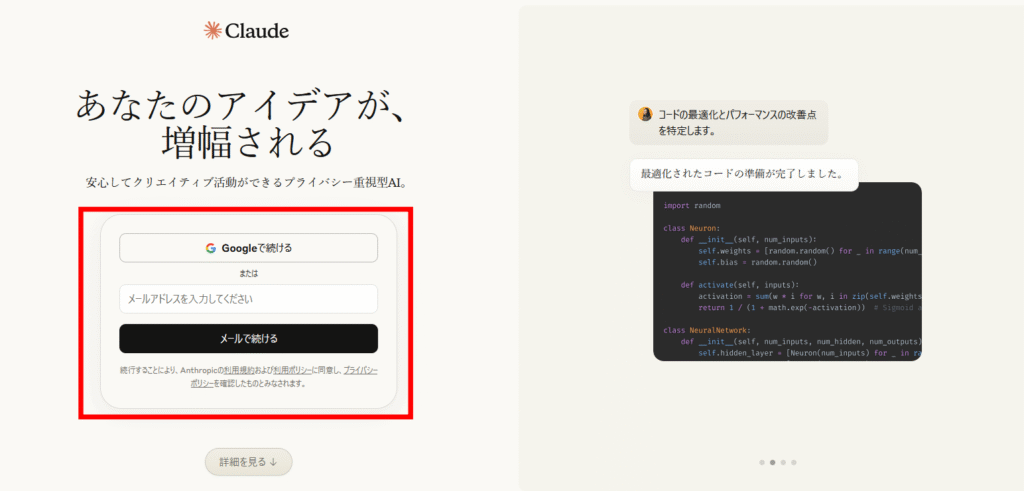Screen dimensions: 1024x491
Task: Click the Python code preview panel
Action: 788,272
